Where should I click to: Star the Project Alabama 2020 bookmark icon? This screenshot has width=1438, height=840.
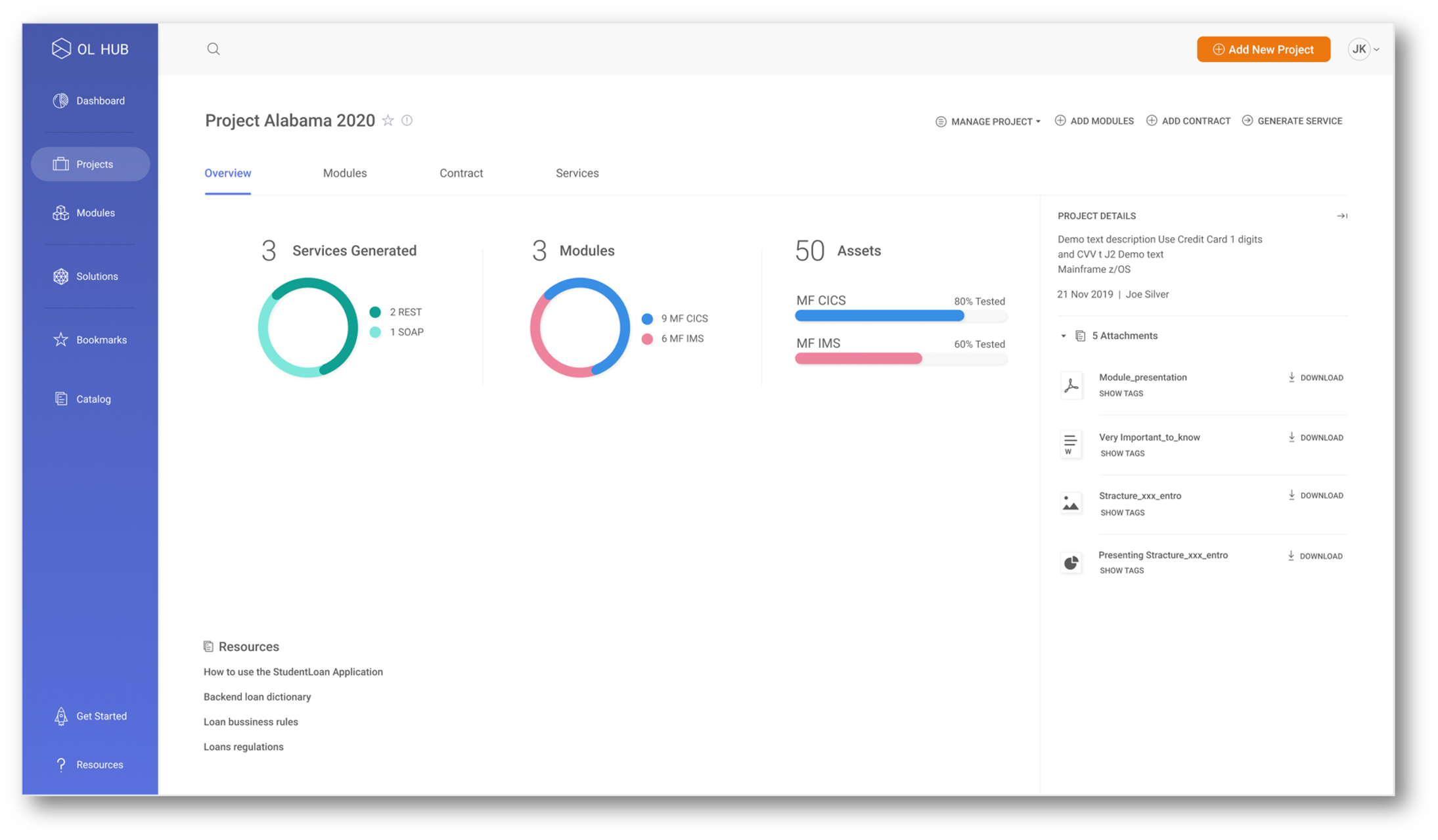tap(388, 120)
